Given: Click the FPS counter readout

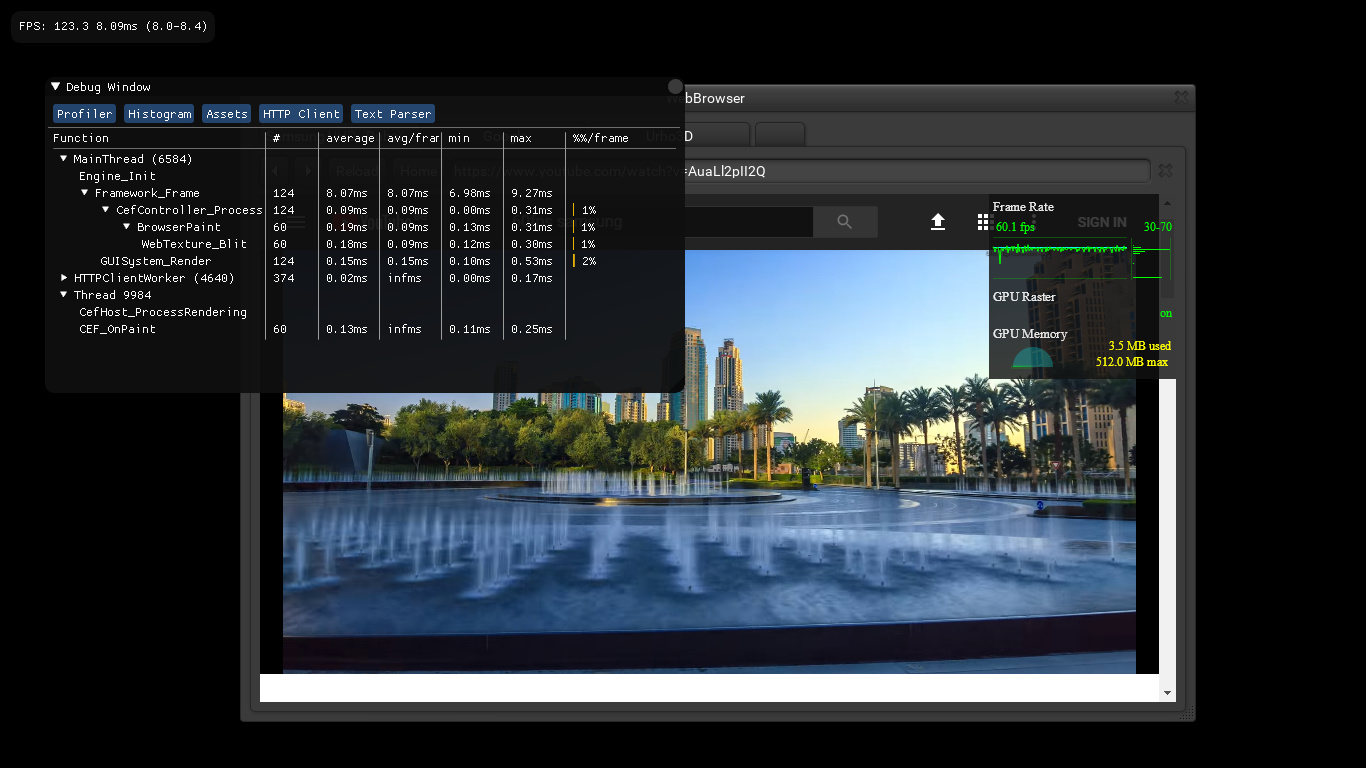Looking at the screenshot, I should tap(113, 26).
